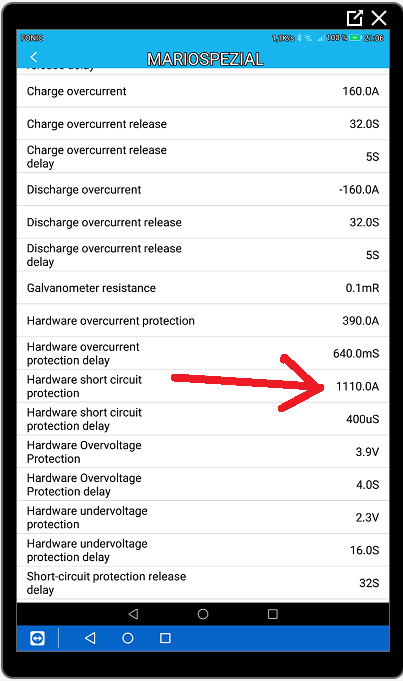The height and width of the screenshot is (681, 403).
Task: Click the back triangle in blue remote control bar
Action: pos(90,638)
